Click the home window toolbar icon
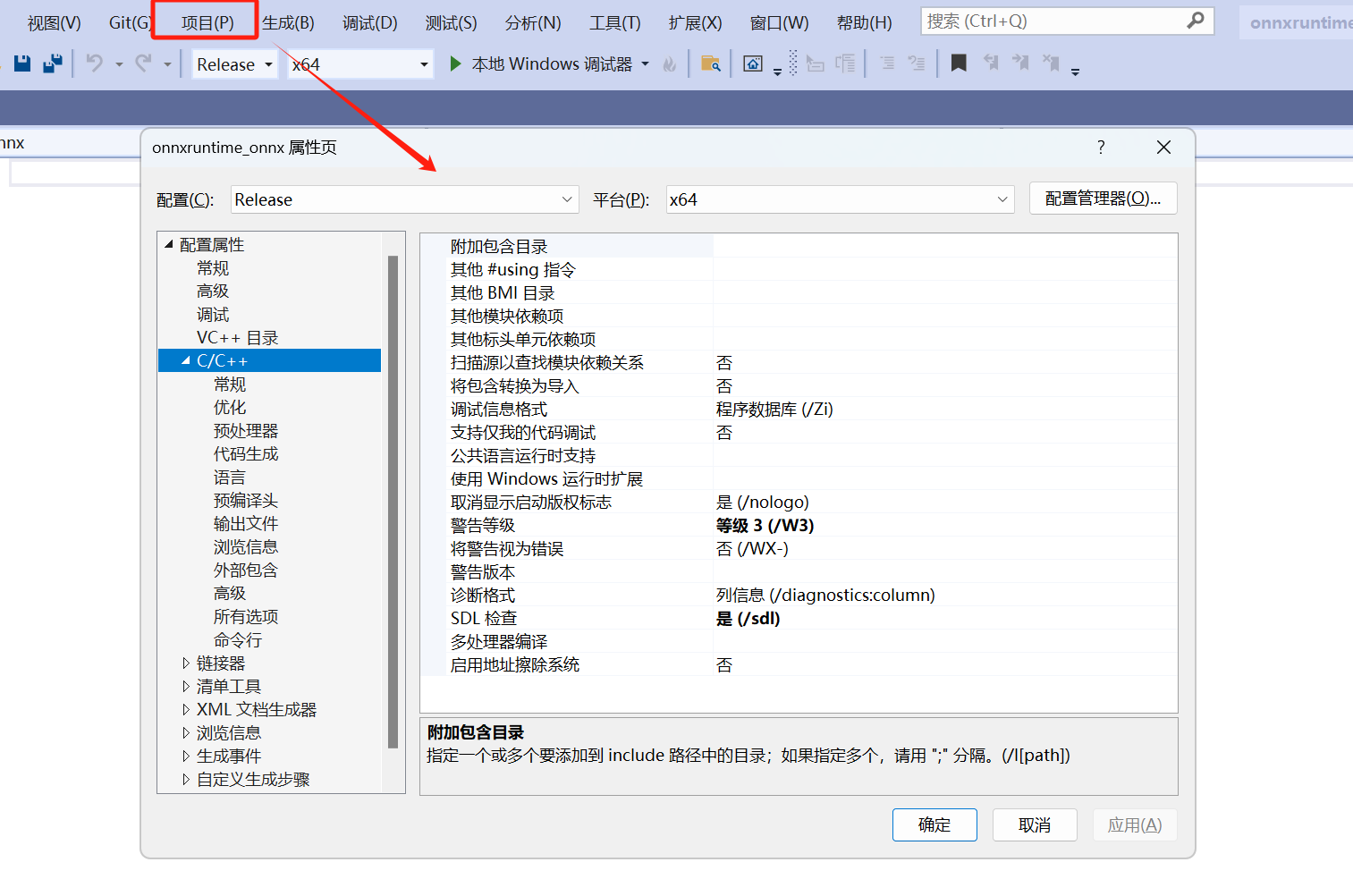The width and height of the screenshot is (1353, 896). (x=753, y=64)
